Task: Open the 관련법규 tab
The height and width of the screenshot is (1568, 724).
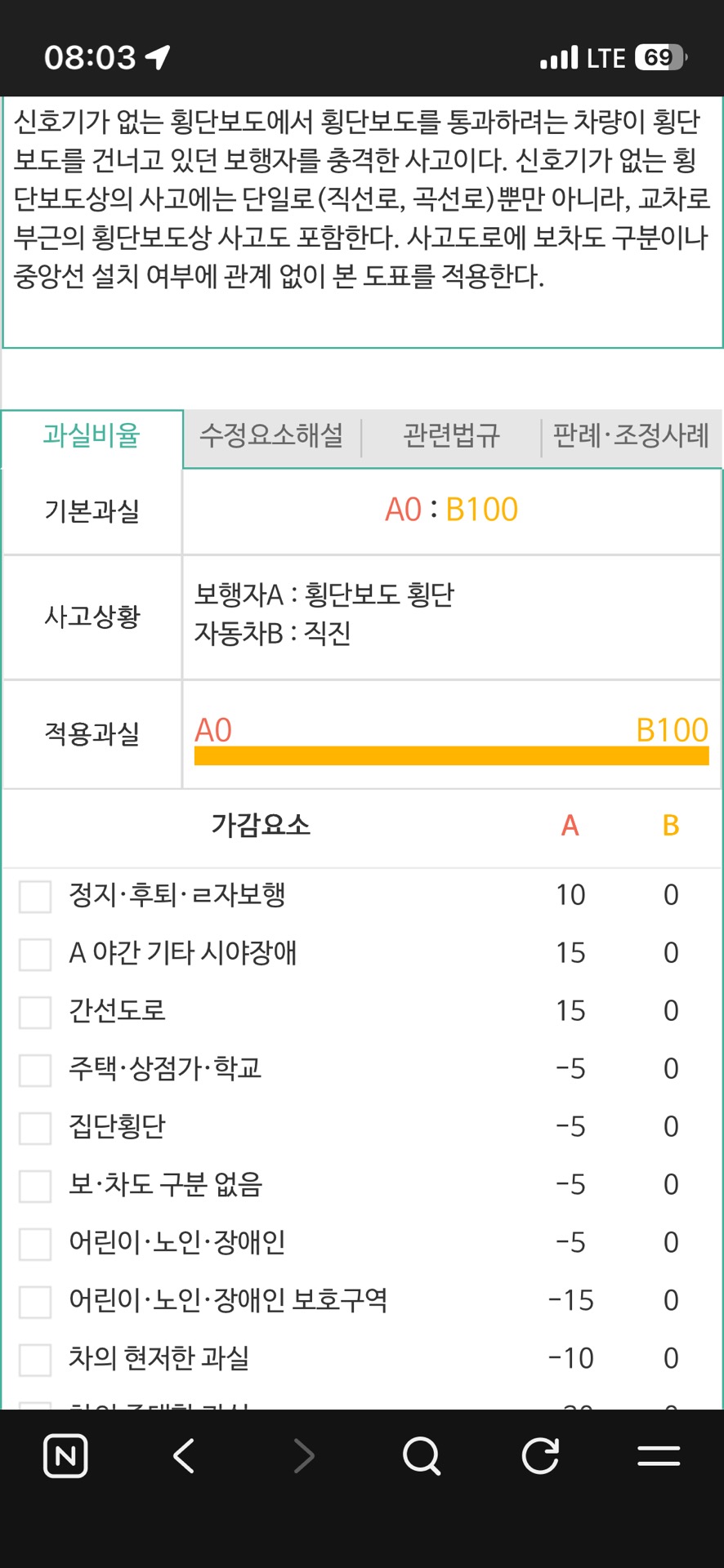Action: (451, 435)
